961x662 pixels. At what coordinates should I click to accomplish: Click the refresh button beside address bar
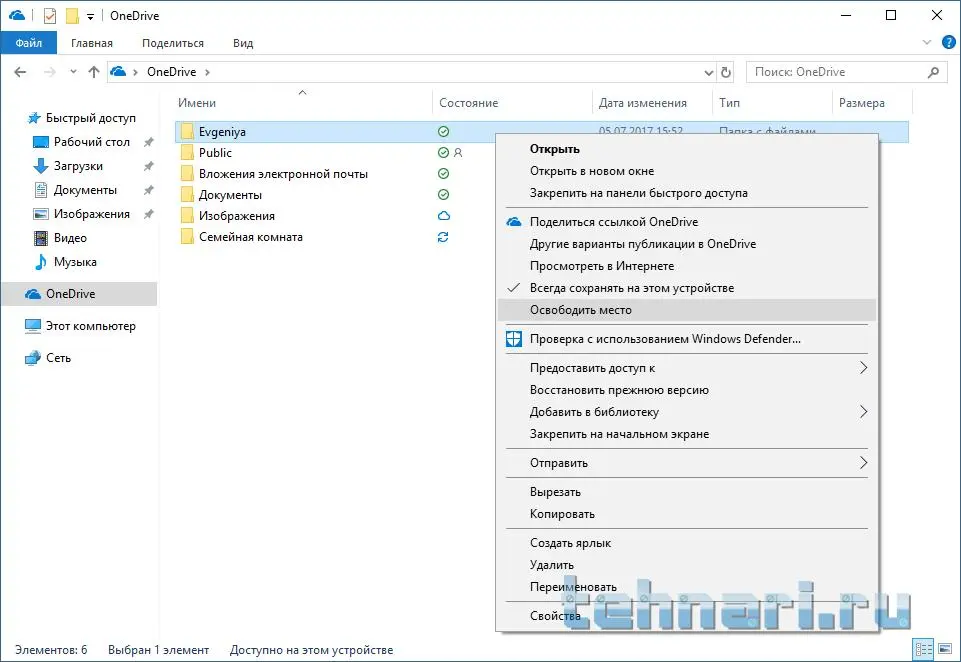(x=726, y=72)
